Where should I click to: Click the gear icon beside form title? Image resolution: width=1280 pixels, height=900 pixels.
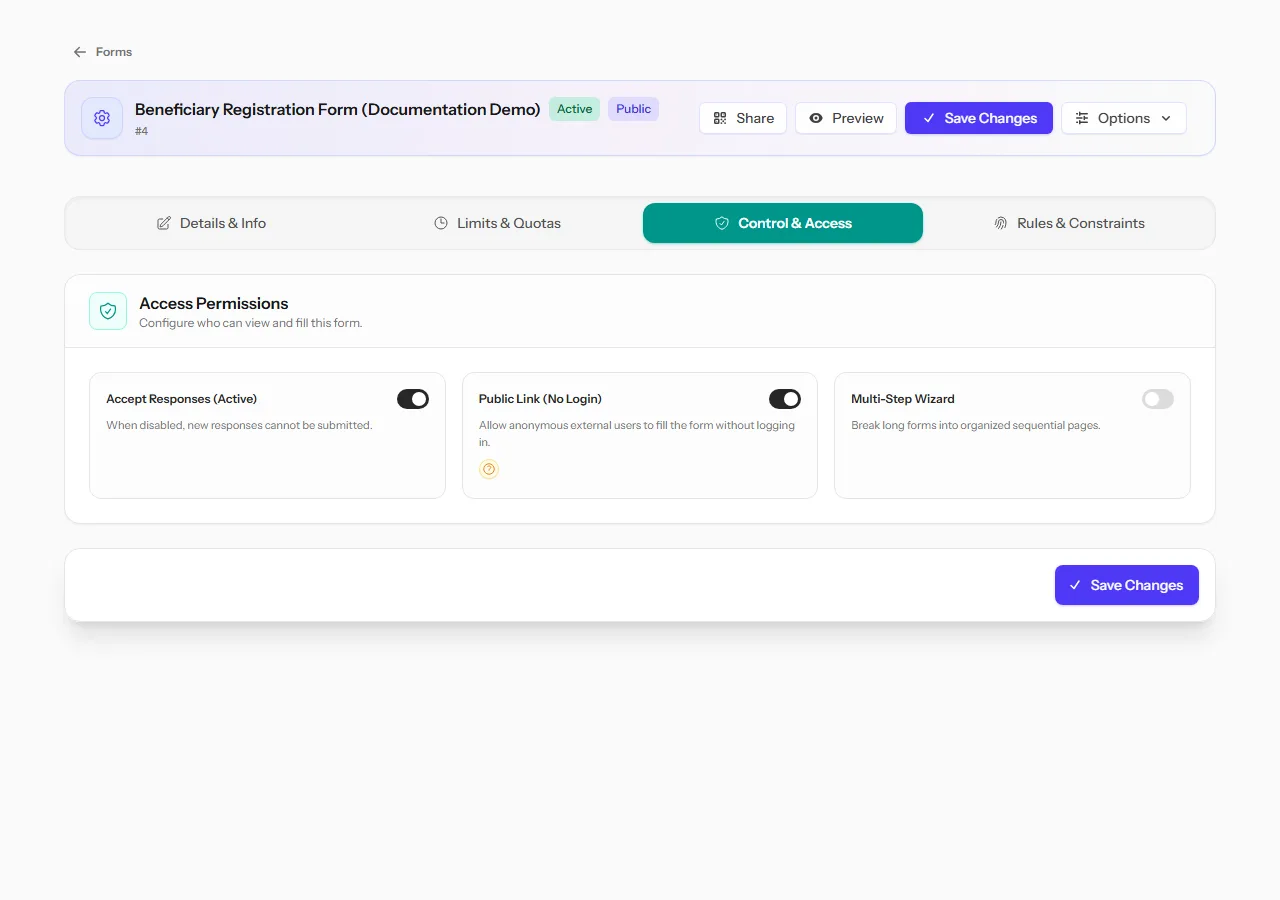pyautogui.click(x=102, y=118)
